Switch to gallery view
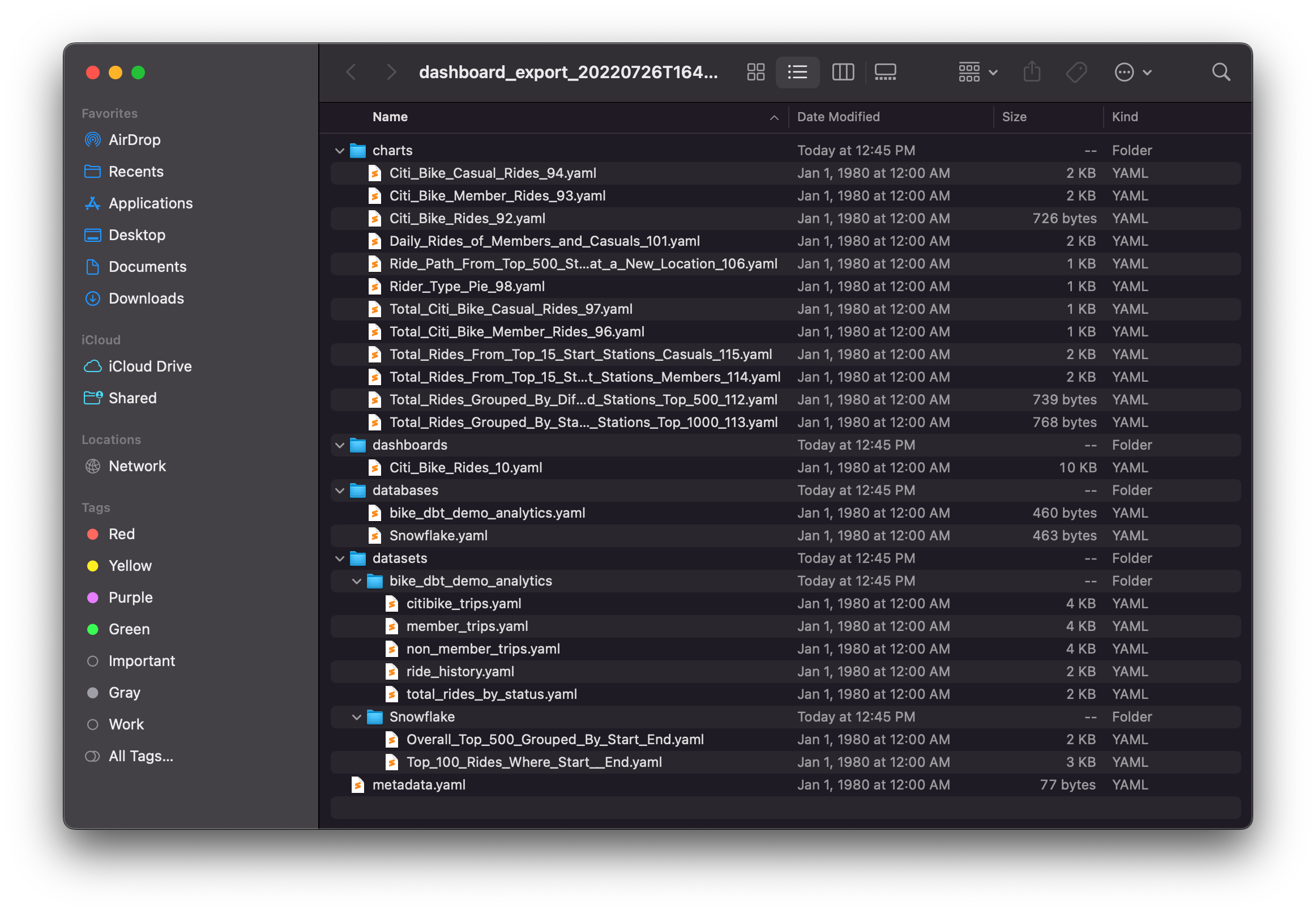This screenshot has height=913, width=1316. [885, 72]
